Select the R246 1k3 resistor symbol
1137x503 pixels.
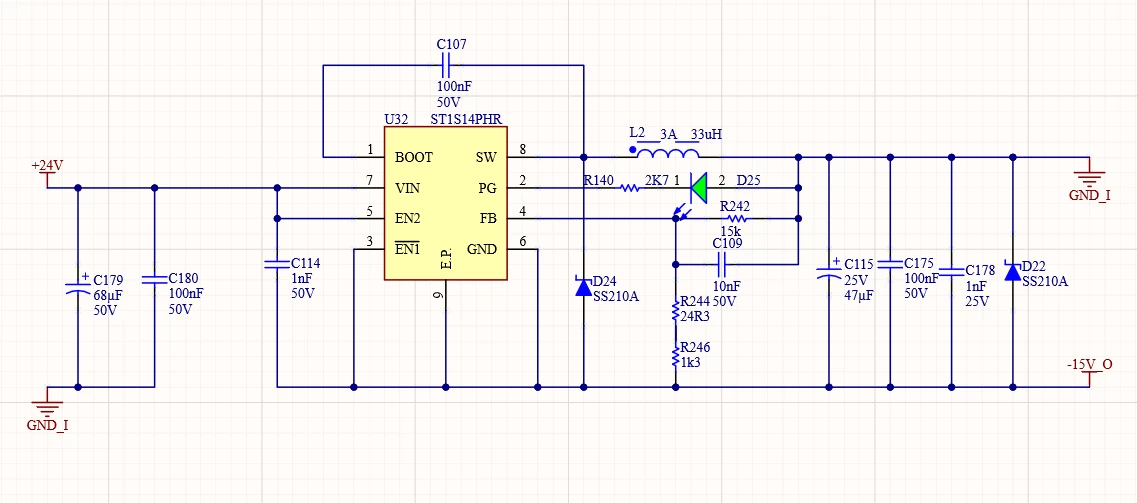click(676, 355)
